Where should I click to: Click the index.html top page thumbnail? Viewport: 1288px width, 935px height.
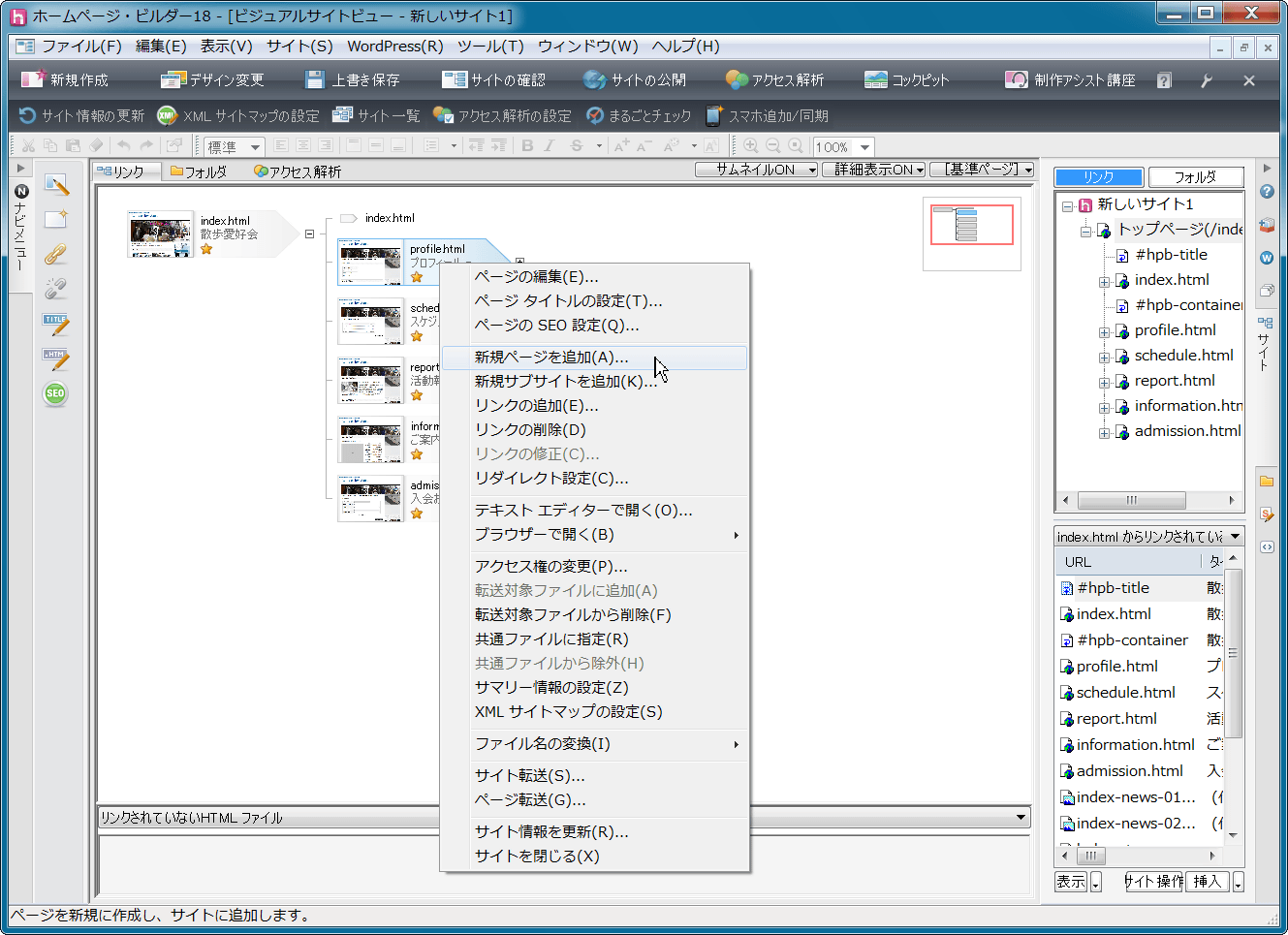tap(161, 234)
